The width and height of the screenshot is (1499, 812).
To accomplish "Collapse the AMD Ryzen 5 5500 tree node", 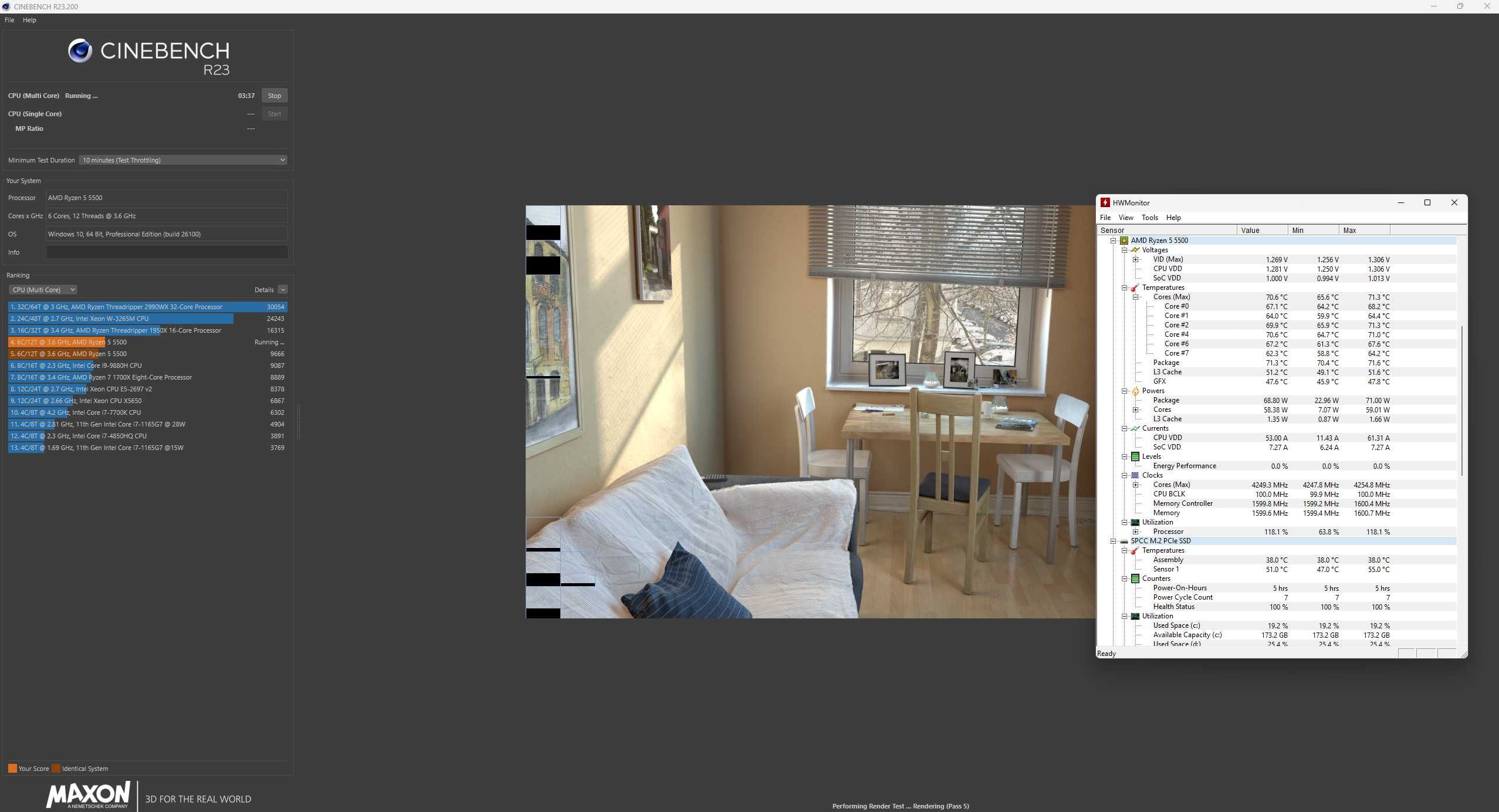I will coord(1113,241).
